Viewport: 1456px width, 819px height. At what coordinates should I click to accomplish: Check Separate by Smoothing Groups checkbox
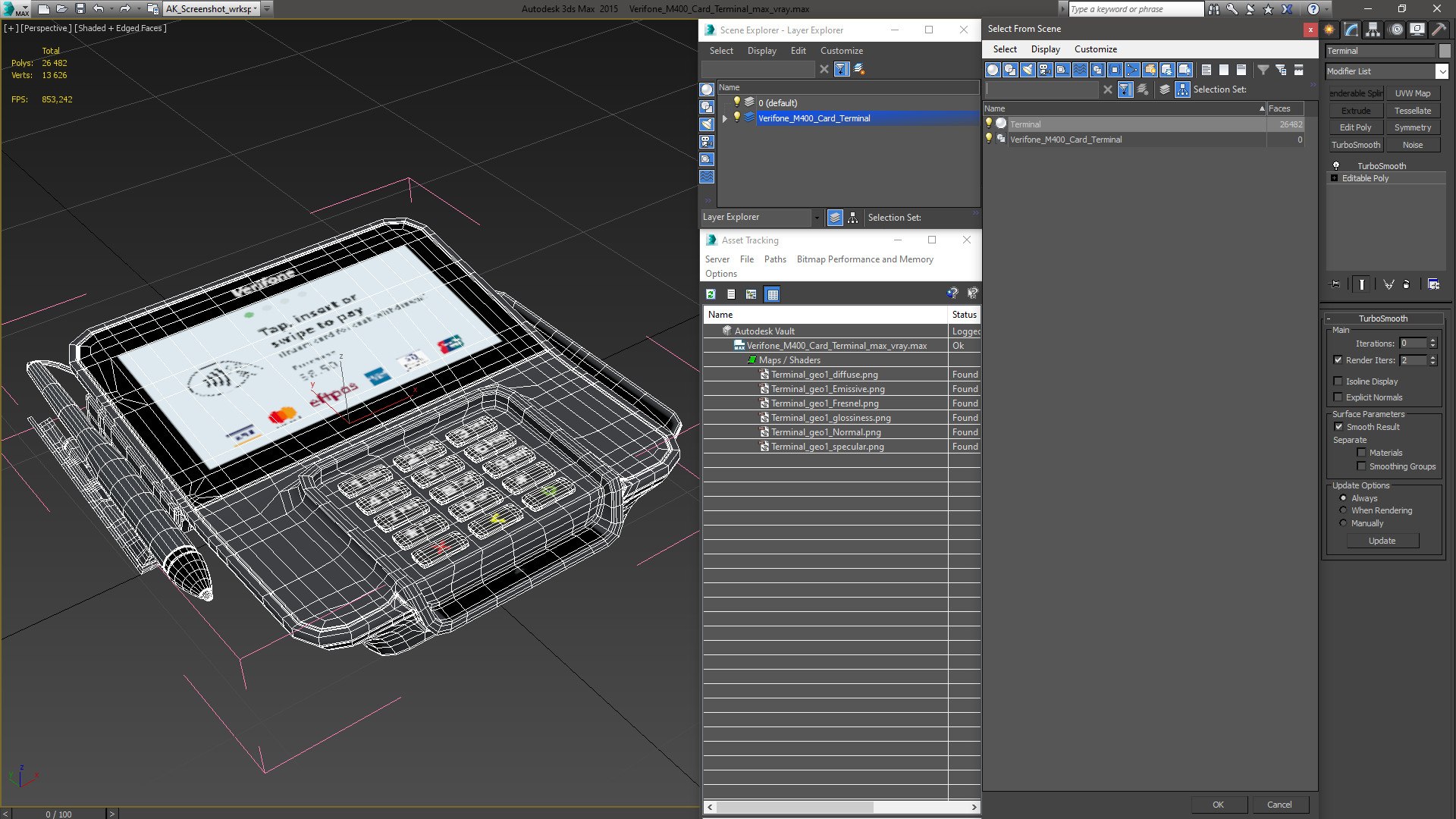point(1361,466)
